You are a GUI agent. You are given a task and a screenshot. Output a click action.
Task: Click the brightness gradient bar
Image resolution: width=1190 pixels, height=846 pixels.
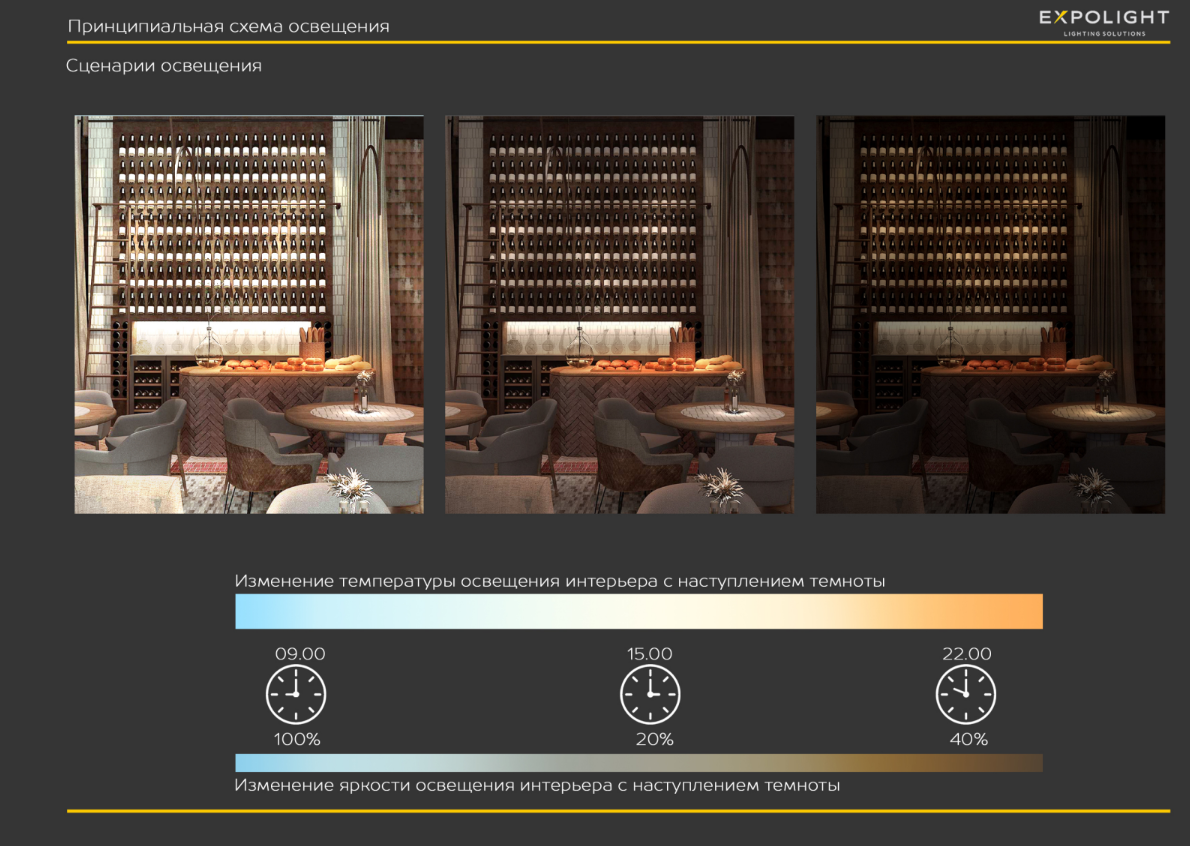point(638,763)
